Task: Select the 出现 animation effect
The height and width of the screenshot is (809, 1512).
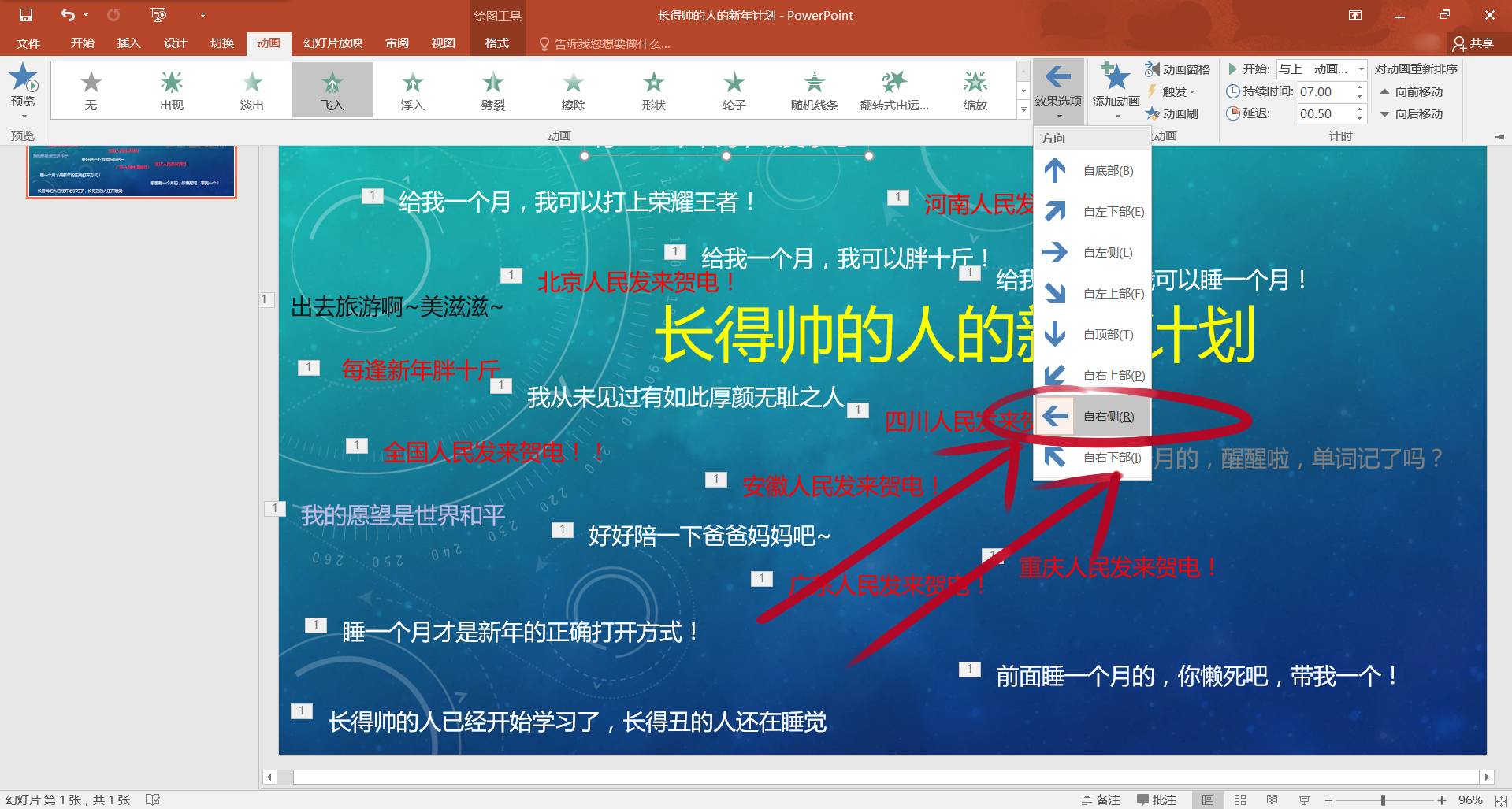Action: coord(172,91)
